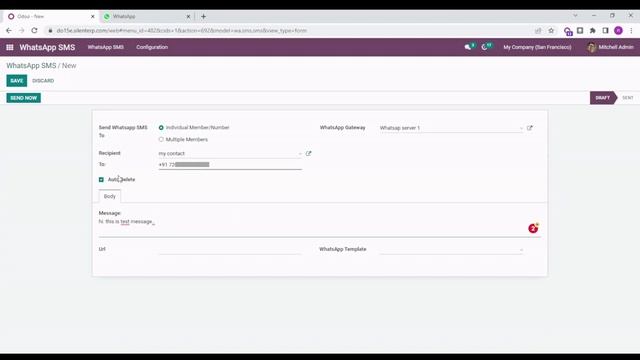The width and height of the screenshot is (640, 360).
Task: Open the WhatsApp SMS menu item
Action: click(106, 47)
